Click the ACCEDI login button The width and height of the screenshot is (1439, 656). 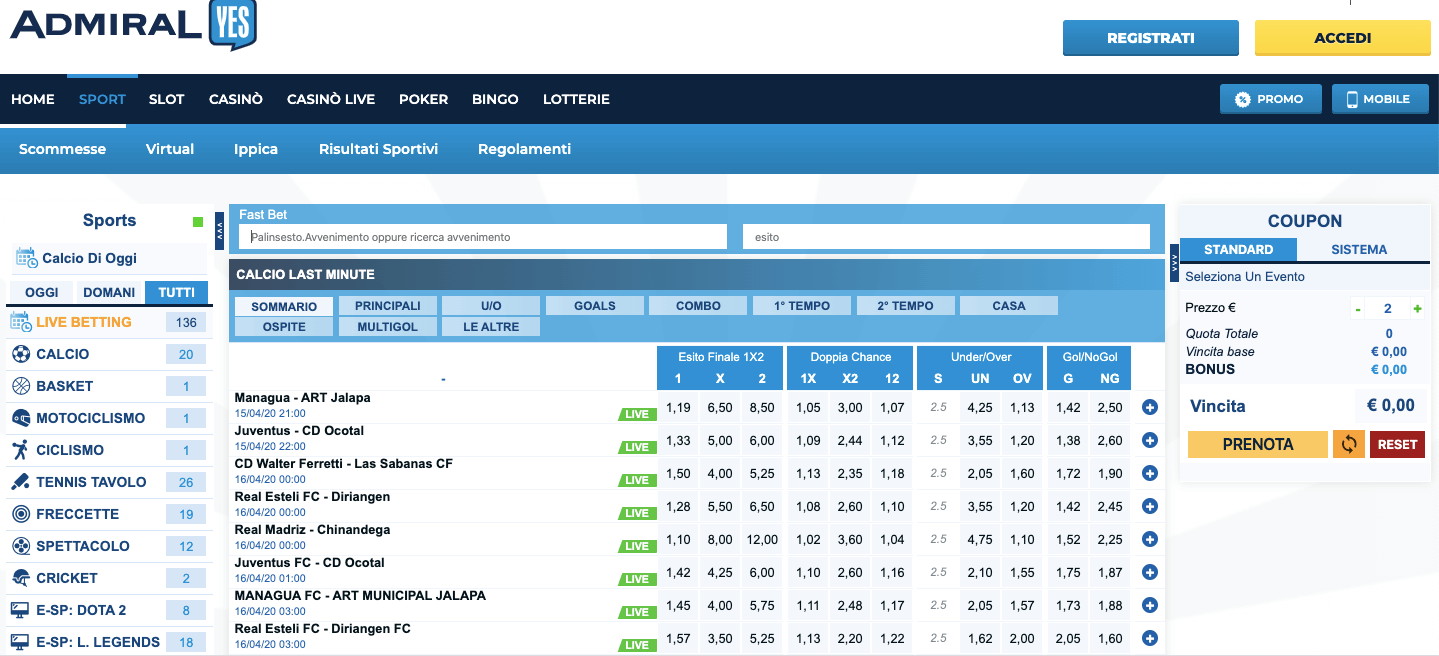1343,38
